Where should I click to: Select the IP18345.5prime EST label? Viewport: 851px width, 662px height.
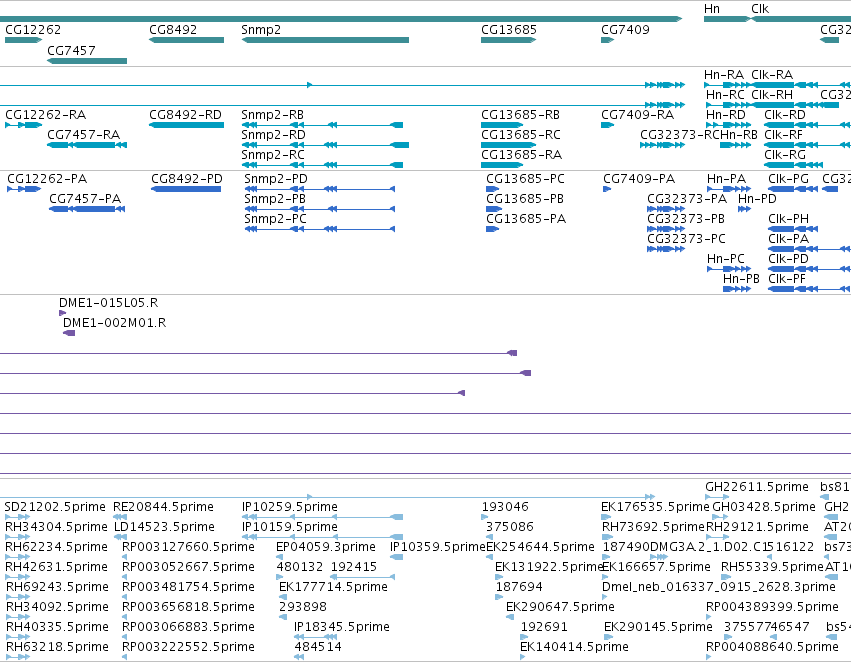click(342, 627)
